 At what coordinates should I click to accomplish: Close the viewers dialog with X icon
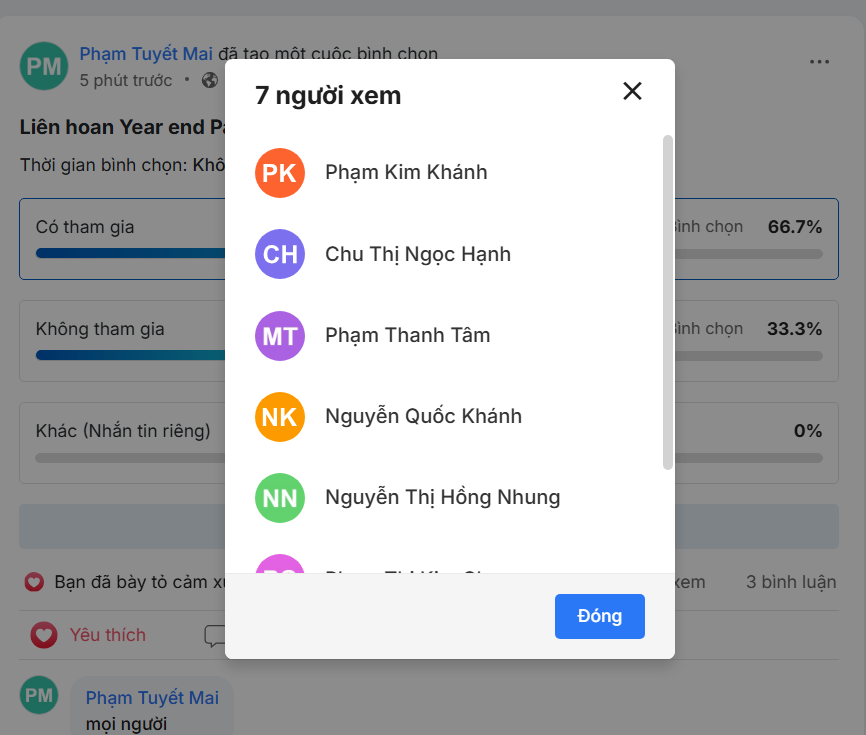pos(632,92)
